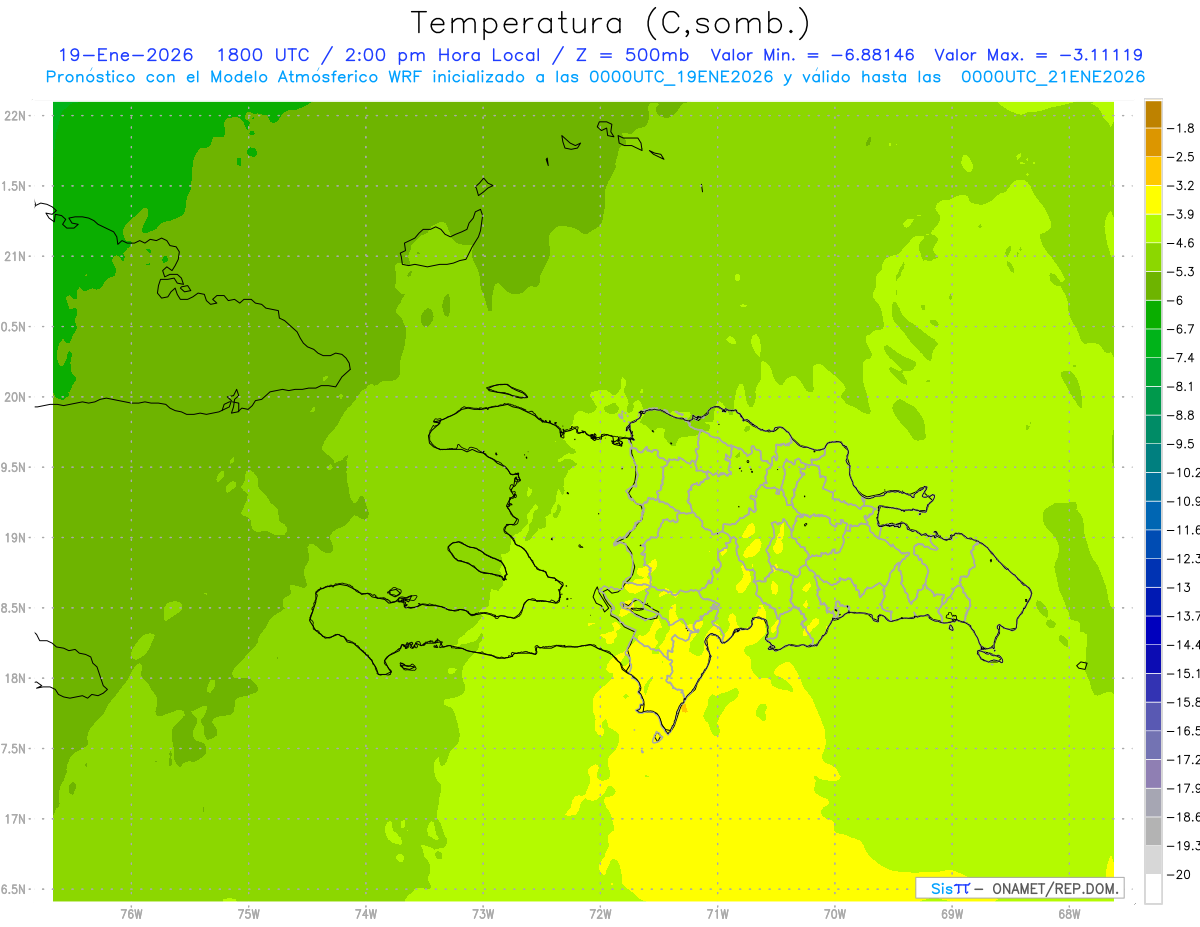This screenshot has width=1200, height=927.
Task: Click the "18N" latitude label
Action: pos(17,679)
